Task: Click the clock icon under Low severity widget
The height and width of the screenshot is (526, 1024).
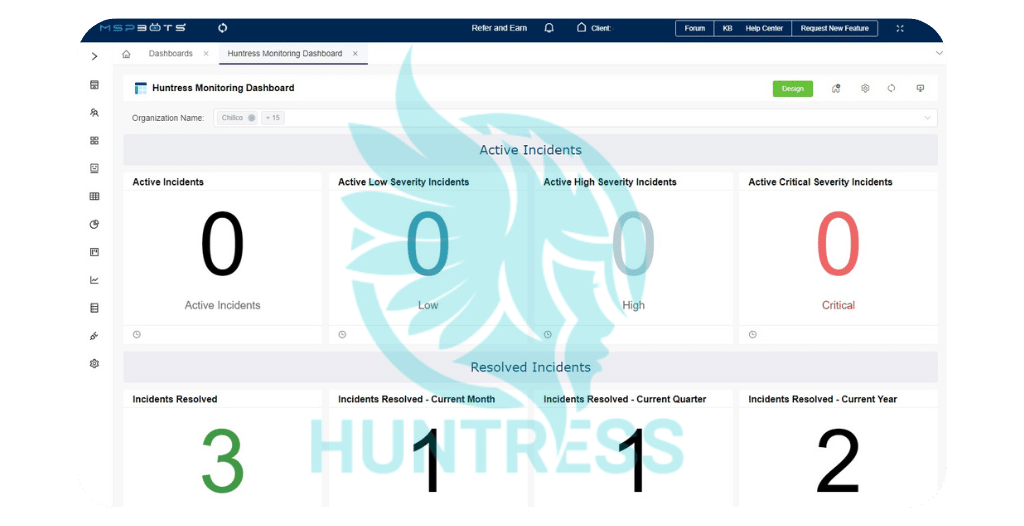Action: tap(342, 335)
